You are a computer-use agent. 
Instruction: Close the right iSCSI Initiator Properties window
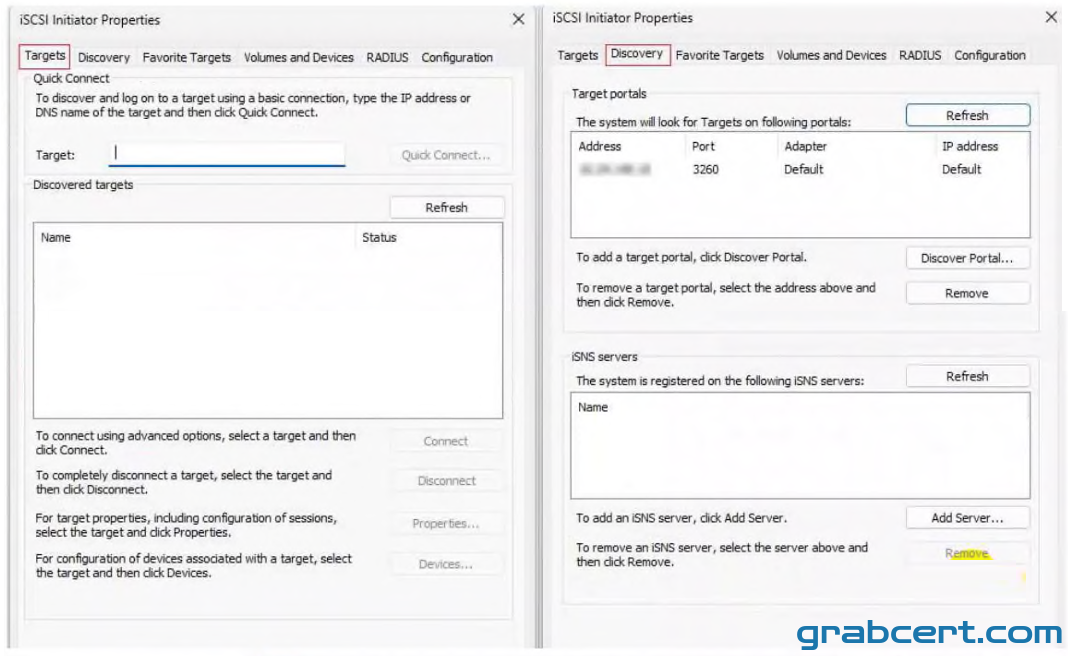point(1052,17)
